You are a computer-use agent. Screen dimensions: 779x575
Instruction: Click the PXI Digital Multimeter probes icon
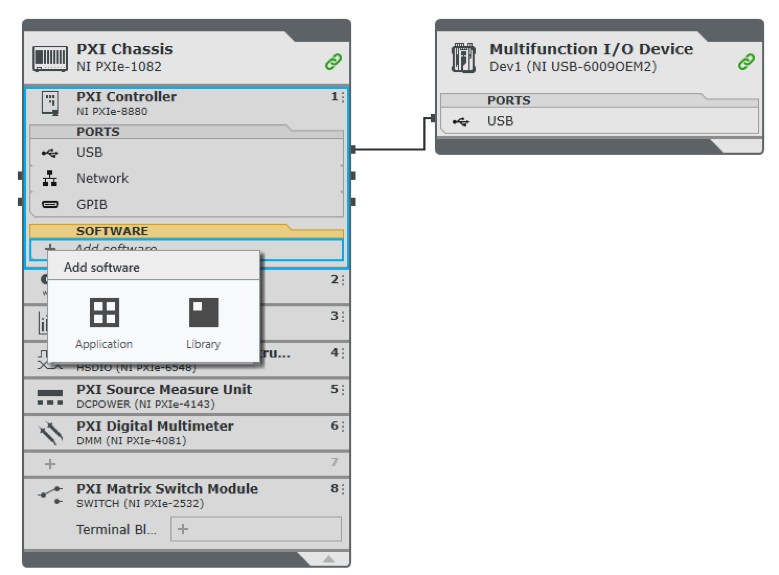click(x=51, y=433)
